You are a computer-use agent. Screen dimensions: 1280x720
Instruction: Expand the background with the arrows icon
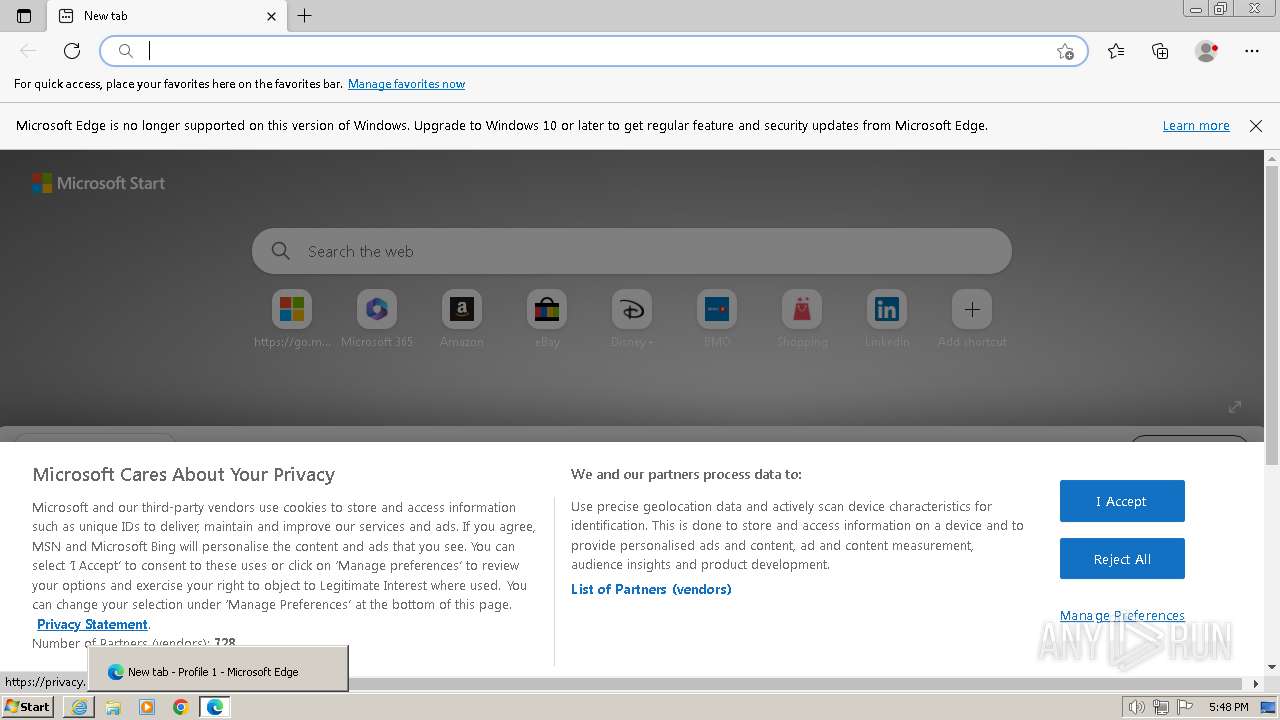click(x=1235, y=406)
